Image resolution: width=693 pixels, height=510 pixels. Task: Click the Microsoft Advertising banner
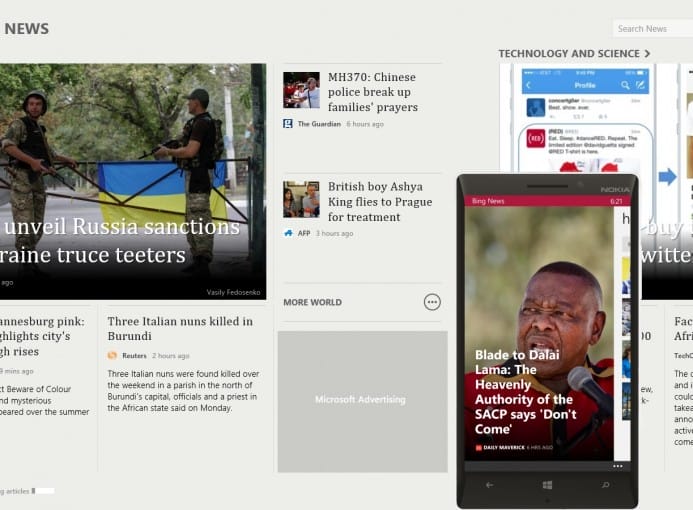click(362, 402)
